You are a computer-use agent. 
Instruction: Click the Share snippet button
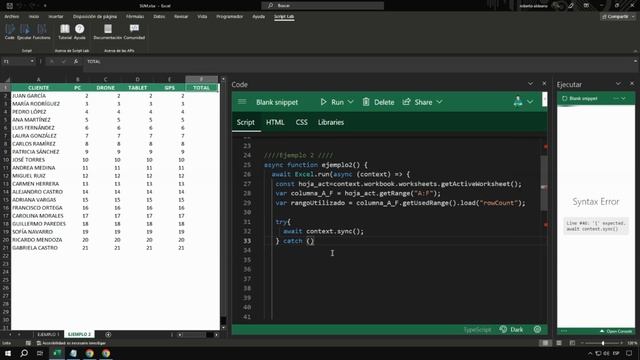[x=418, y=102]
